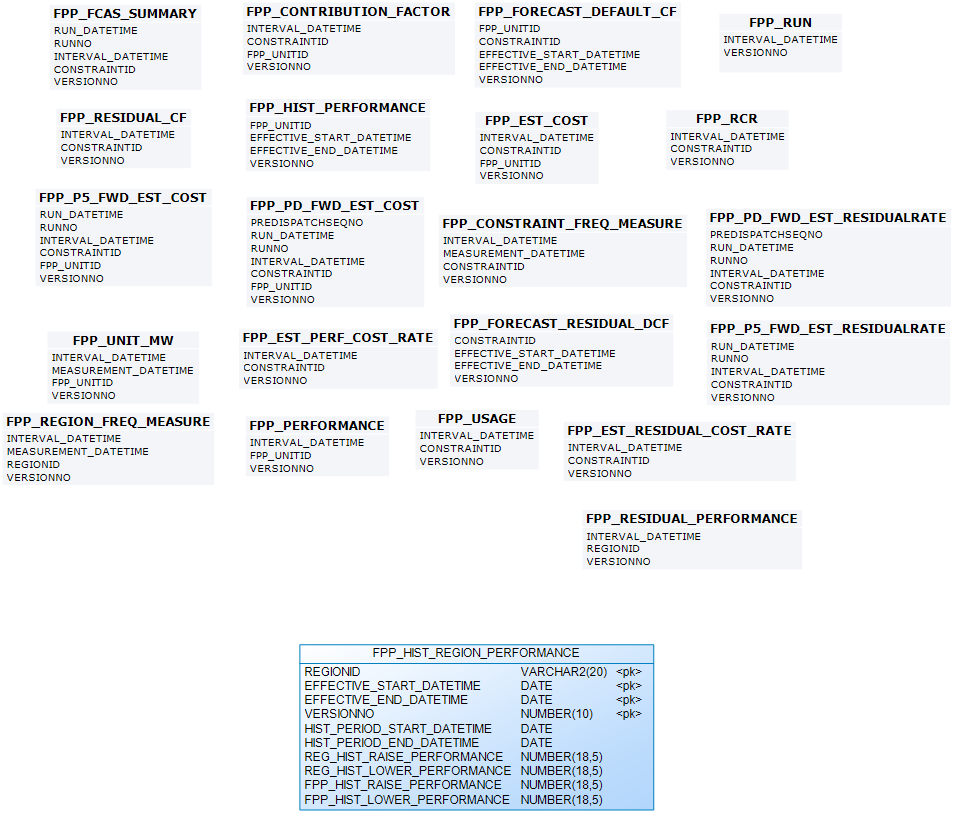Select REGIONID in the FPP_REGION_FREQ_MEASURE table
This screenshot has height=814, width=955.
[33, 465]
